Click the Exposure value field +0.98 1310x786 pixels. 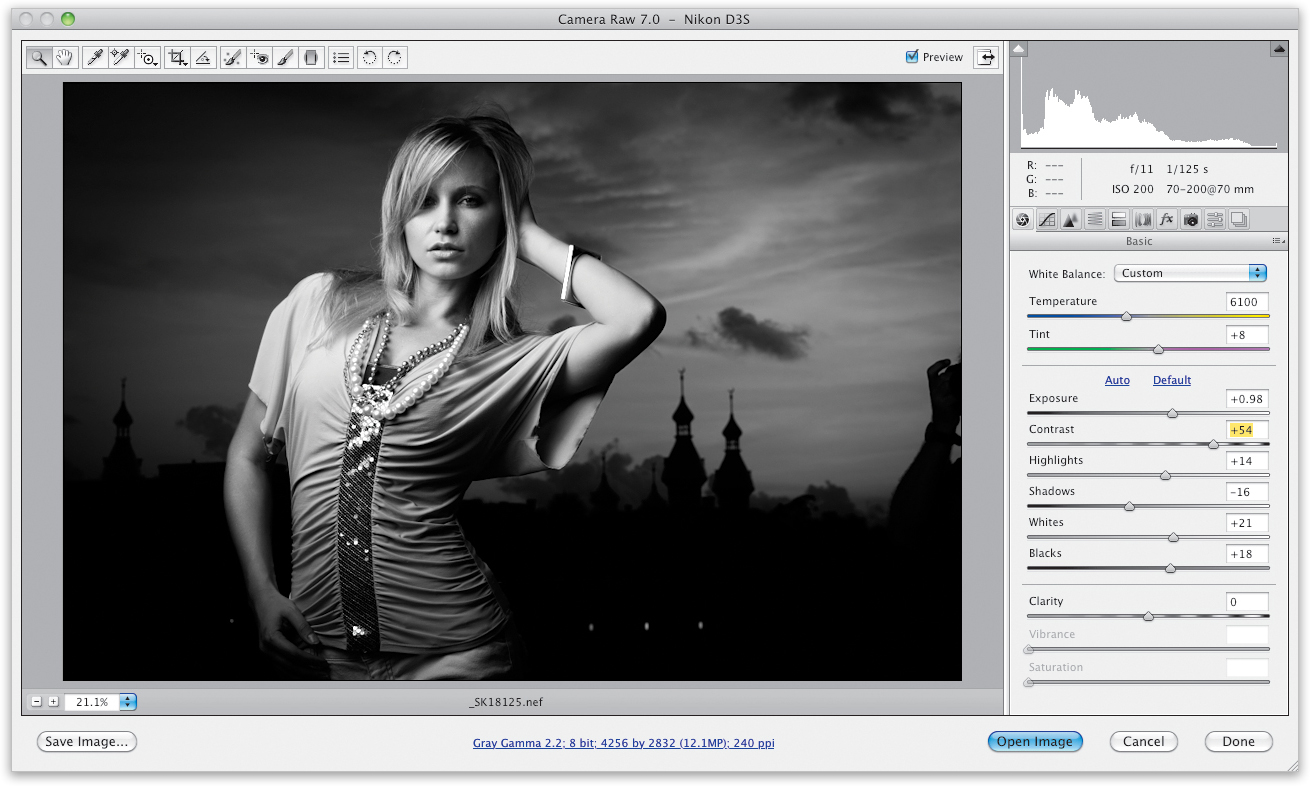(1247, 399)
